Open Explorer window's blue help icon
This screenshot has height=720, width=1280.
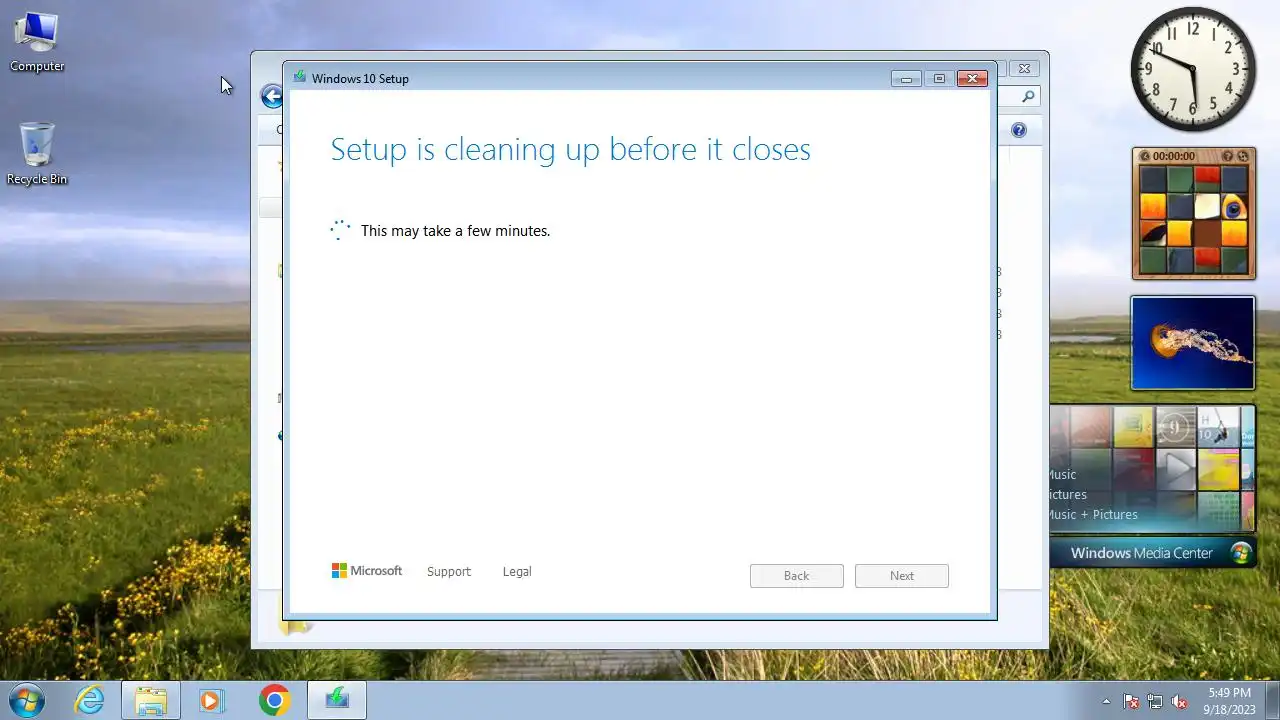tap(1018, 130)
